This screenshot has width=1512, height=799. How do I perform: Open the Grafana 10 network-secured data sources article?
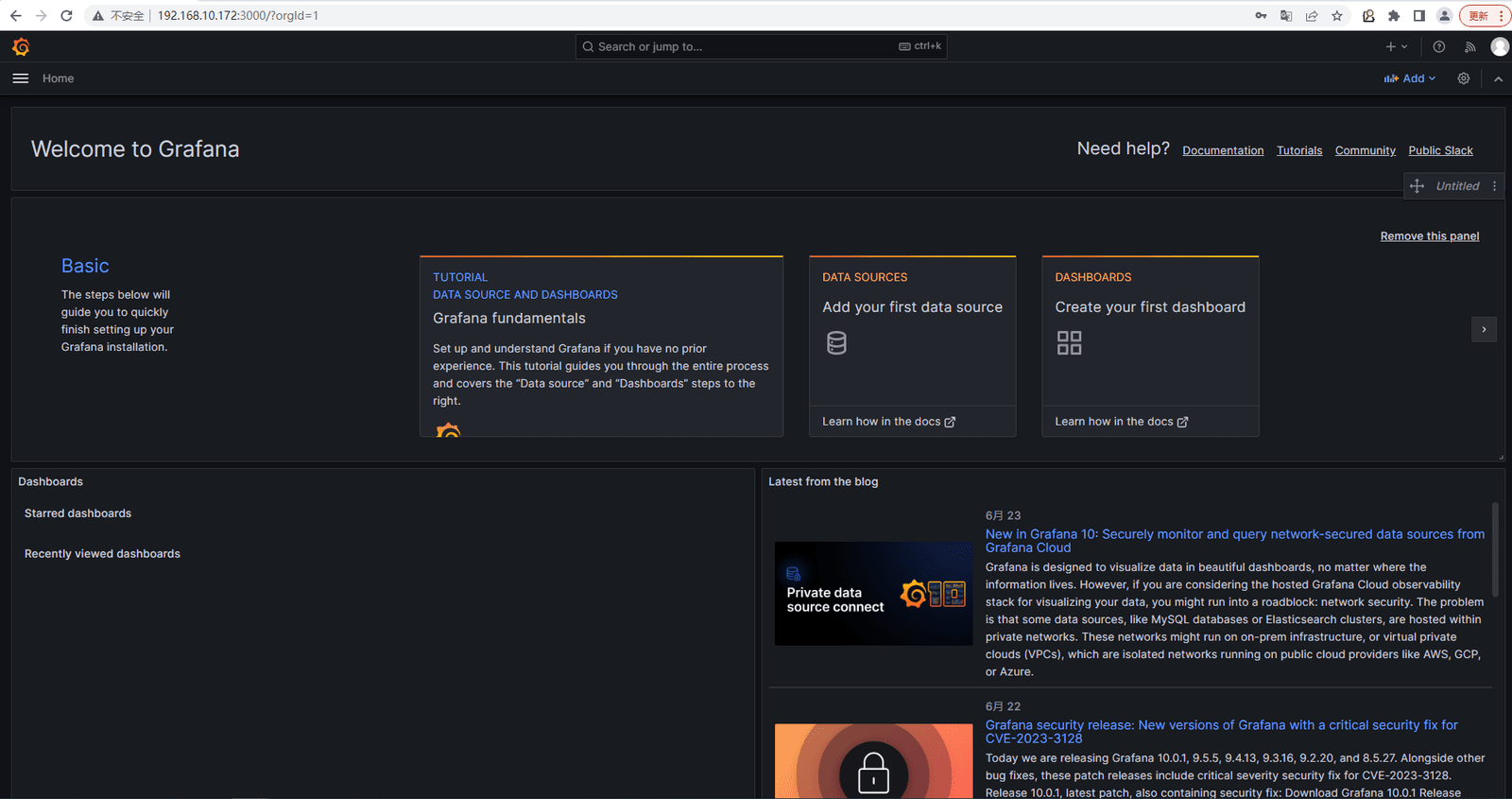coord(1235,541)
